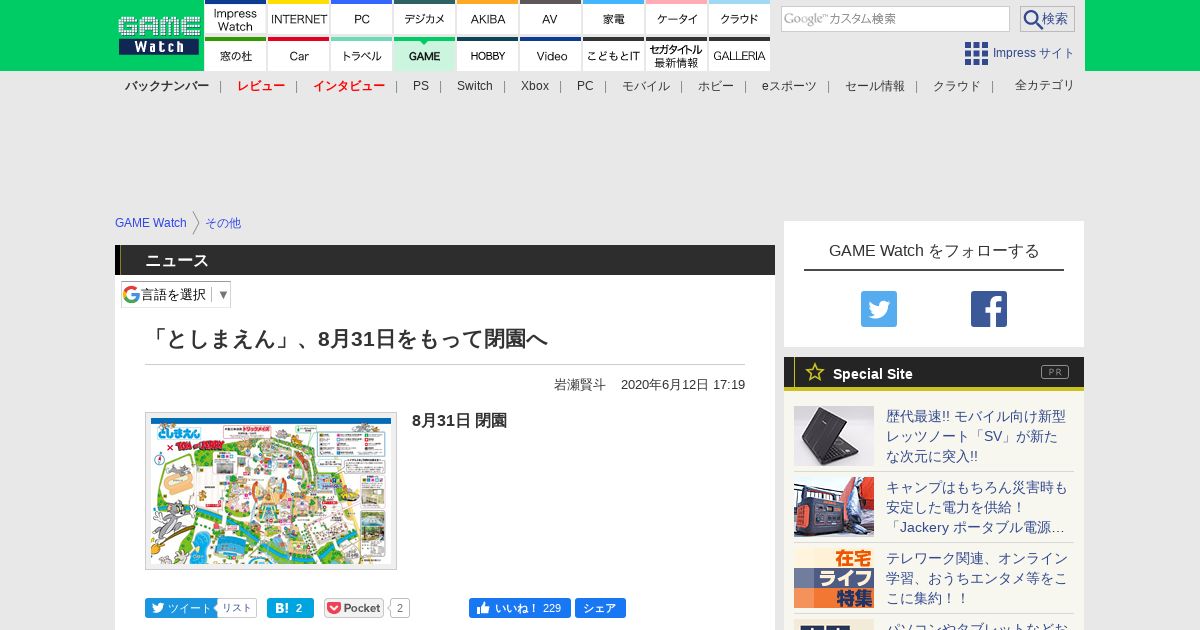
Task: Open the Facebook follow icon
Action: (989, 309)
